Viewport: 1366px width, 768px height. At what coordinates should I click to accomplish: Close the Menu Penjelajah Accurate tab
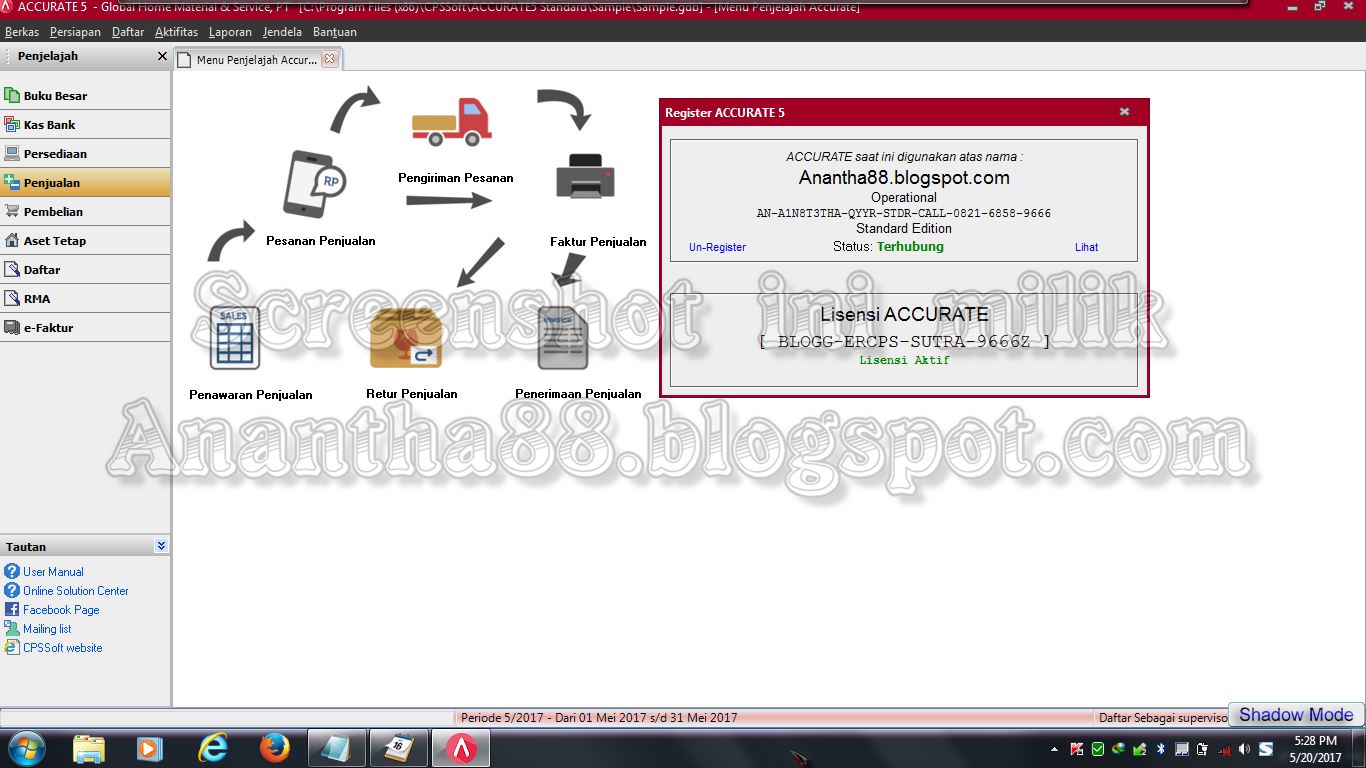coord(329,60)
